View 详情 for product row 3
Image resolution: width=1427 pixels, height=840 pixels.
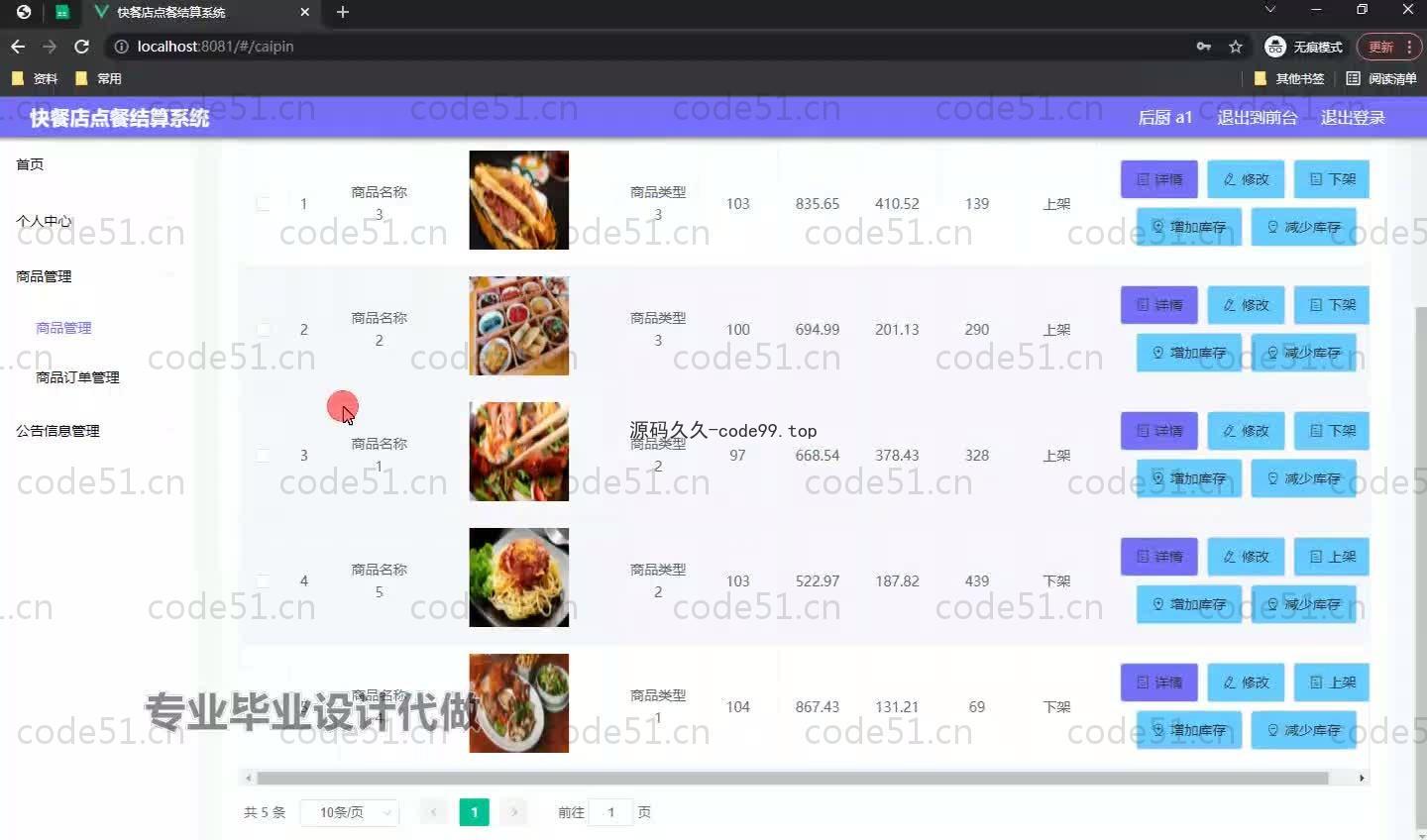(1159, 431)
